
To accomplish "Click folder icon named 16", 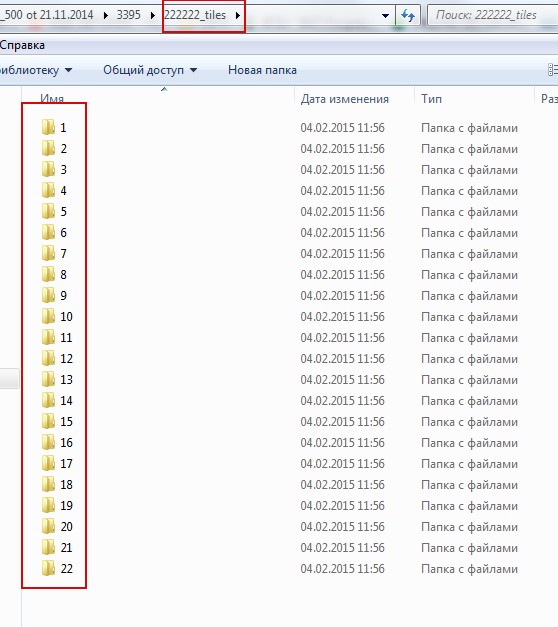I will point(48,442).
